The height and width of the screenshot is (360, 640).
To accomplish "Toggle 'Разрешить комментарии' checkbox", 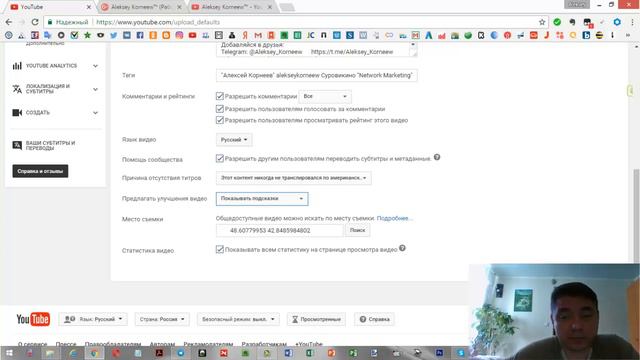I will point(220,96).
